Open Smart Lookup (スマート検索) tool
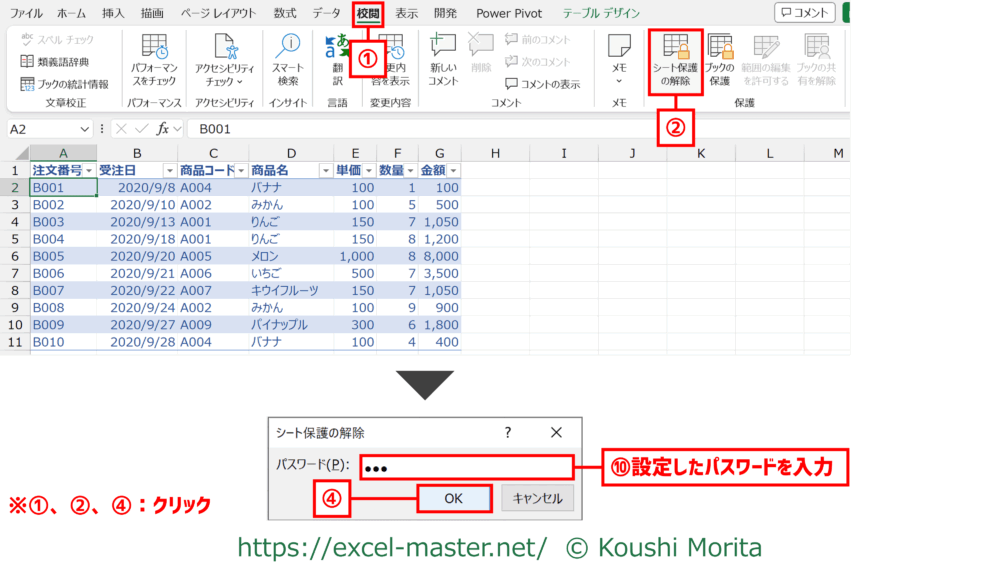This screenshot has width=1000, height=563. tap(288, 60)
